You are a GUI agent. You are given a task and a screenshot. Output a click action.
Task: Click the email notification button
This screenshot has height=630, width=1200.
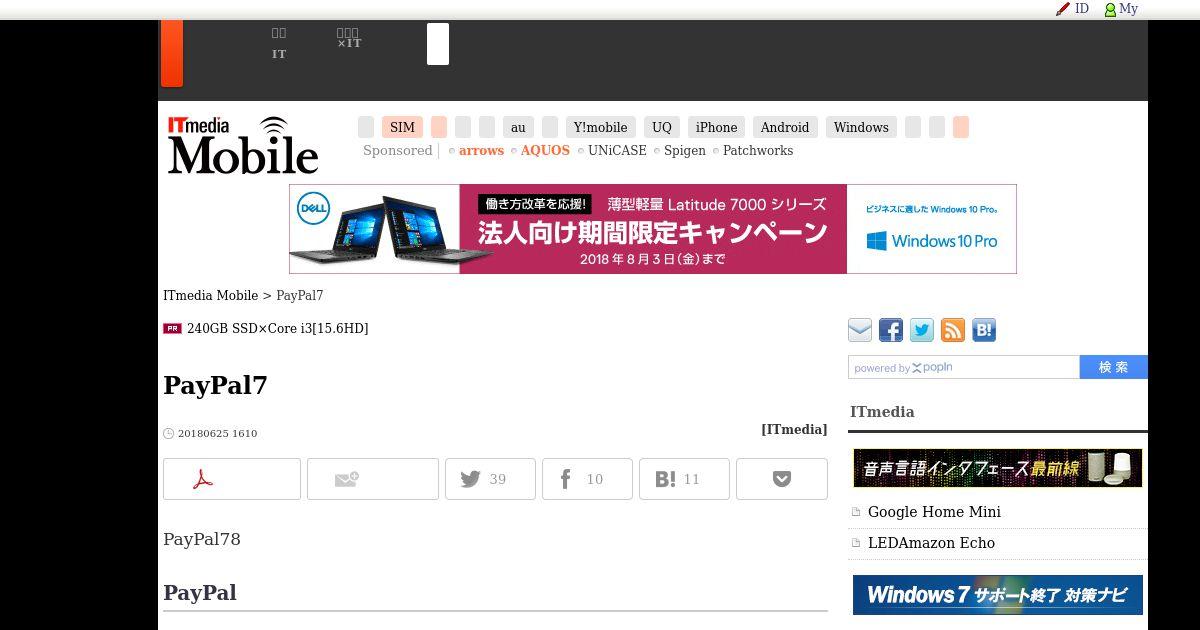373,479
